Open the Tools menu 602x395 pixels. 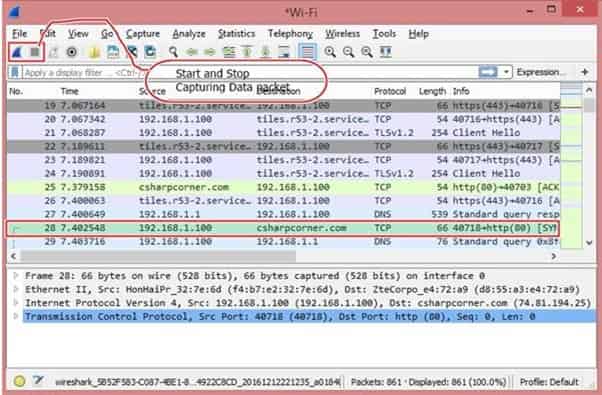click(384, 34)
